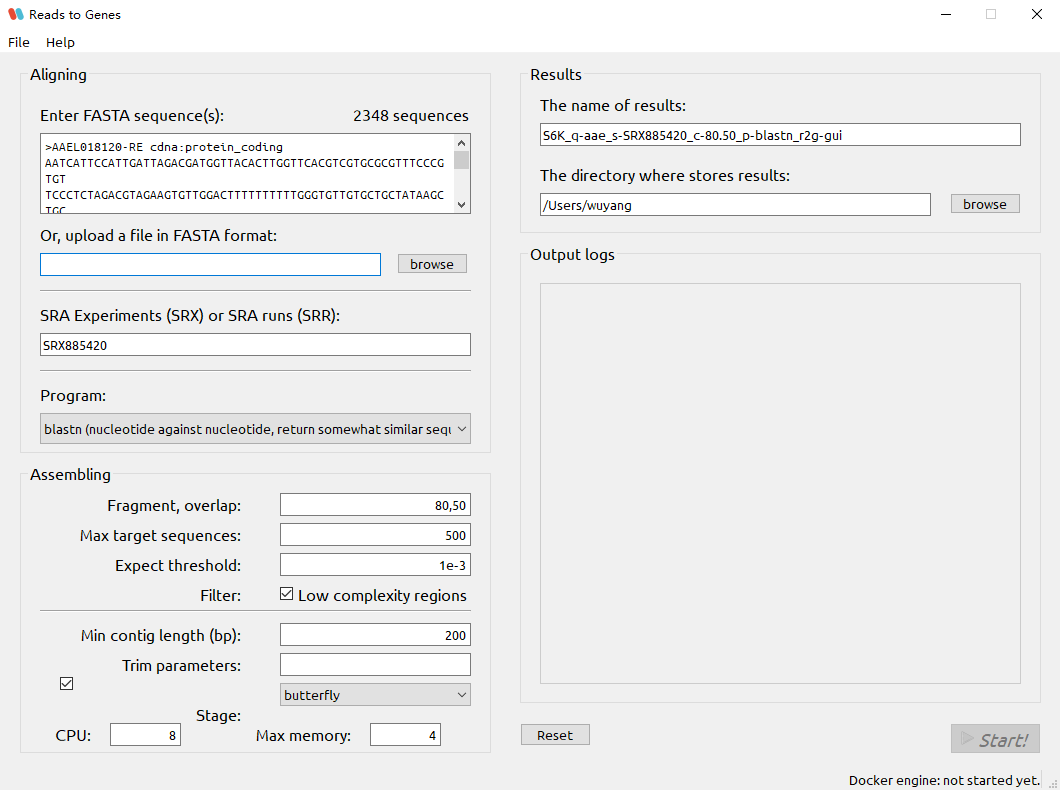
Task: Click browse next to the FASTA upload field
Action: pyautogui.click(x=432, y=263)
